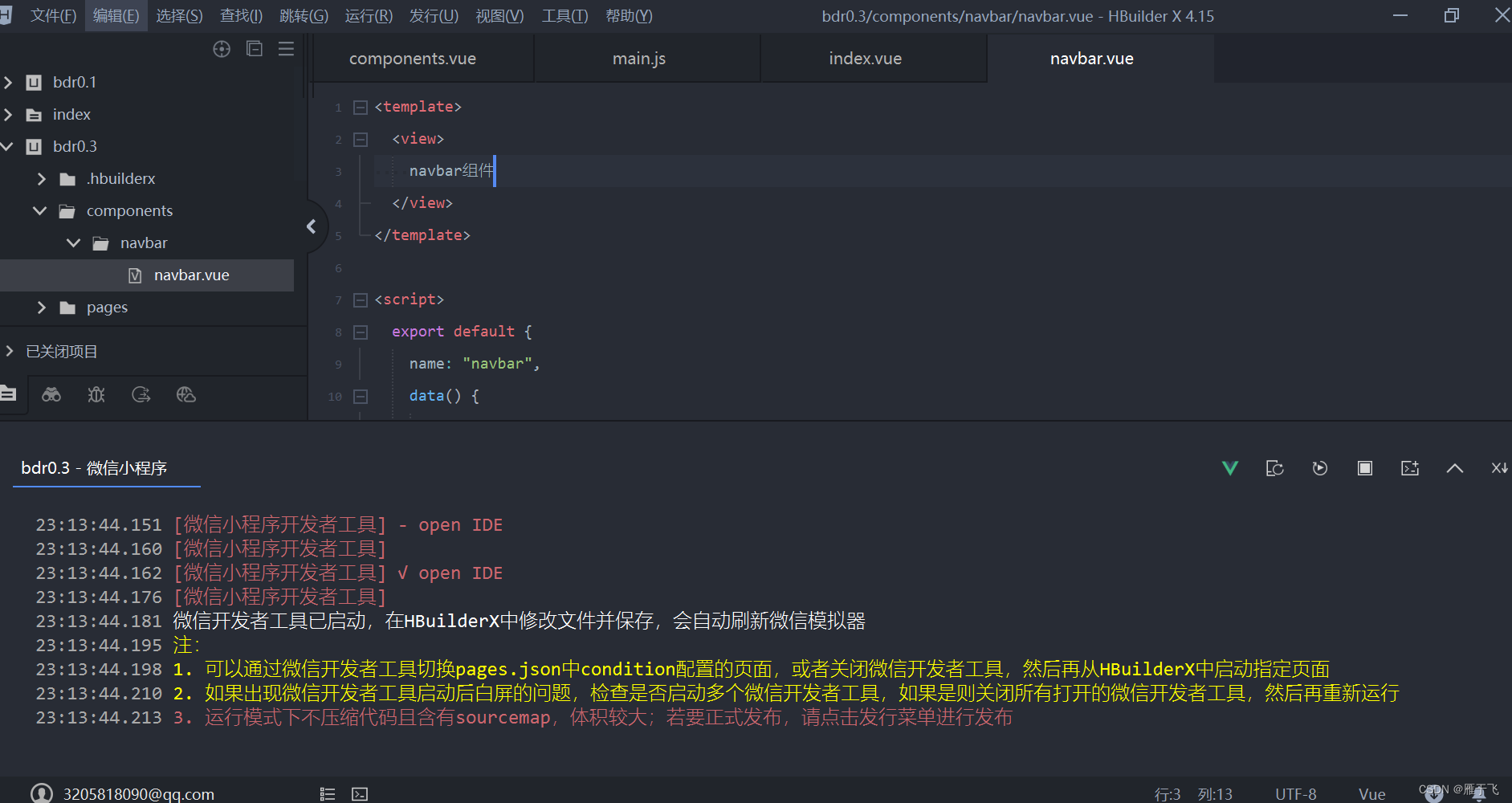Expand the index project
The width and height of the screenshot is (1512, 803).
coord(8,115)
